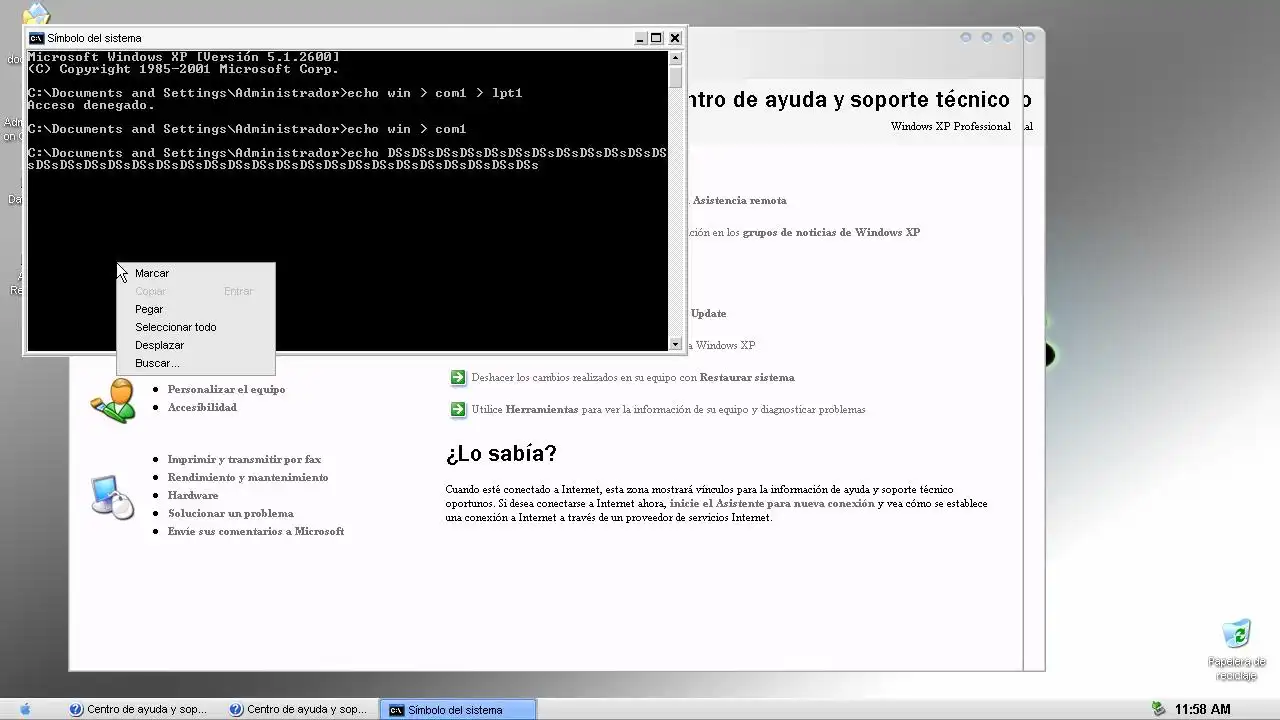Click the computer hardware icon in help center

pos(113,497)
